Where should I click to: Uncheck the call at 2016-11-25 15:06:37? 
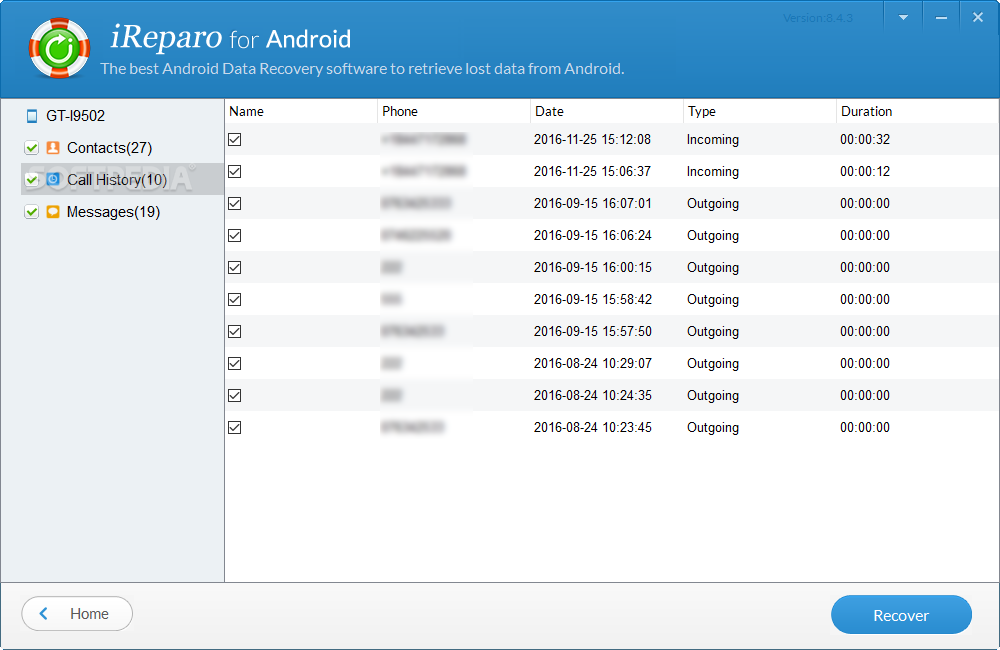[235, 171]
